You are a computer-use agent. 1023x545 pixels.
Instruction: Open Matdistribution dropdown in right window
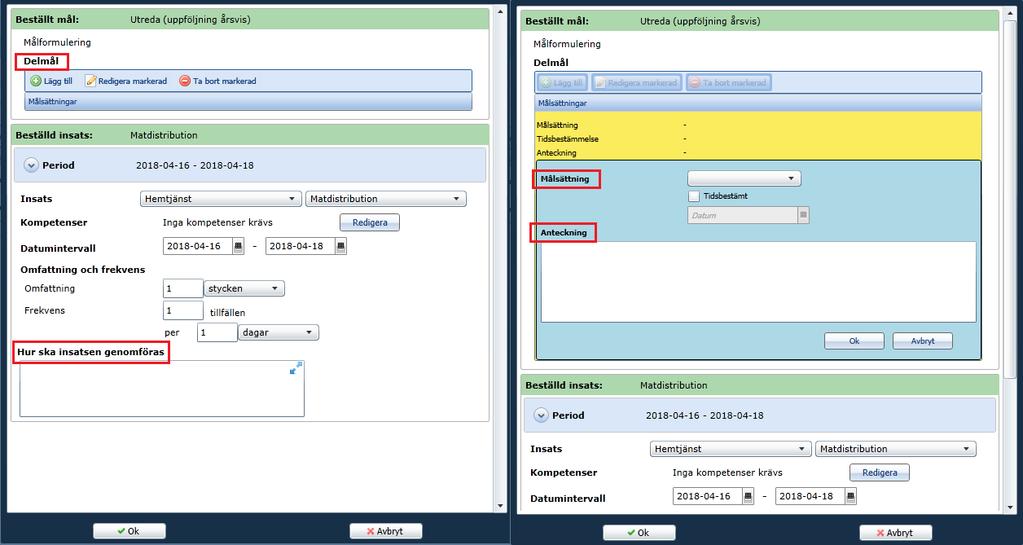tap(895, 448)
